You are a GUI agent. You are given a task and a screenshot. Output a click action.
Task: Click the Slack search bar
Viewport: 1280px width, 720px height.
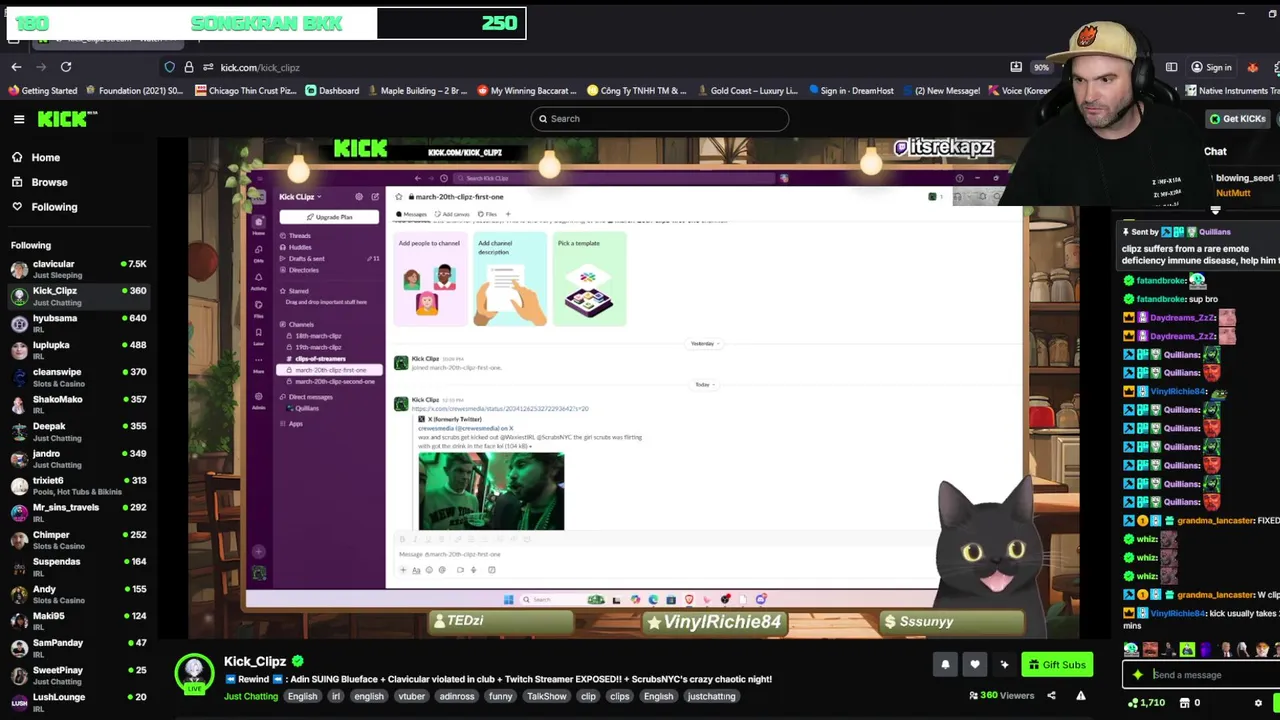click(x=613, y=178)
